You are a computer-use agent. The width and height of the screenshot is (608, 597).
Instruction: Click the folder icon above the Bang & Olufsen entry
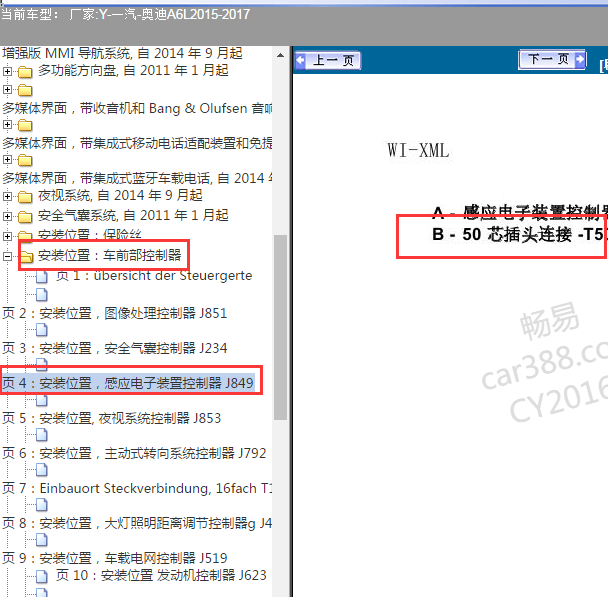click(x=25, y=90)
